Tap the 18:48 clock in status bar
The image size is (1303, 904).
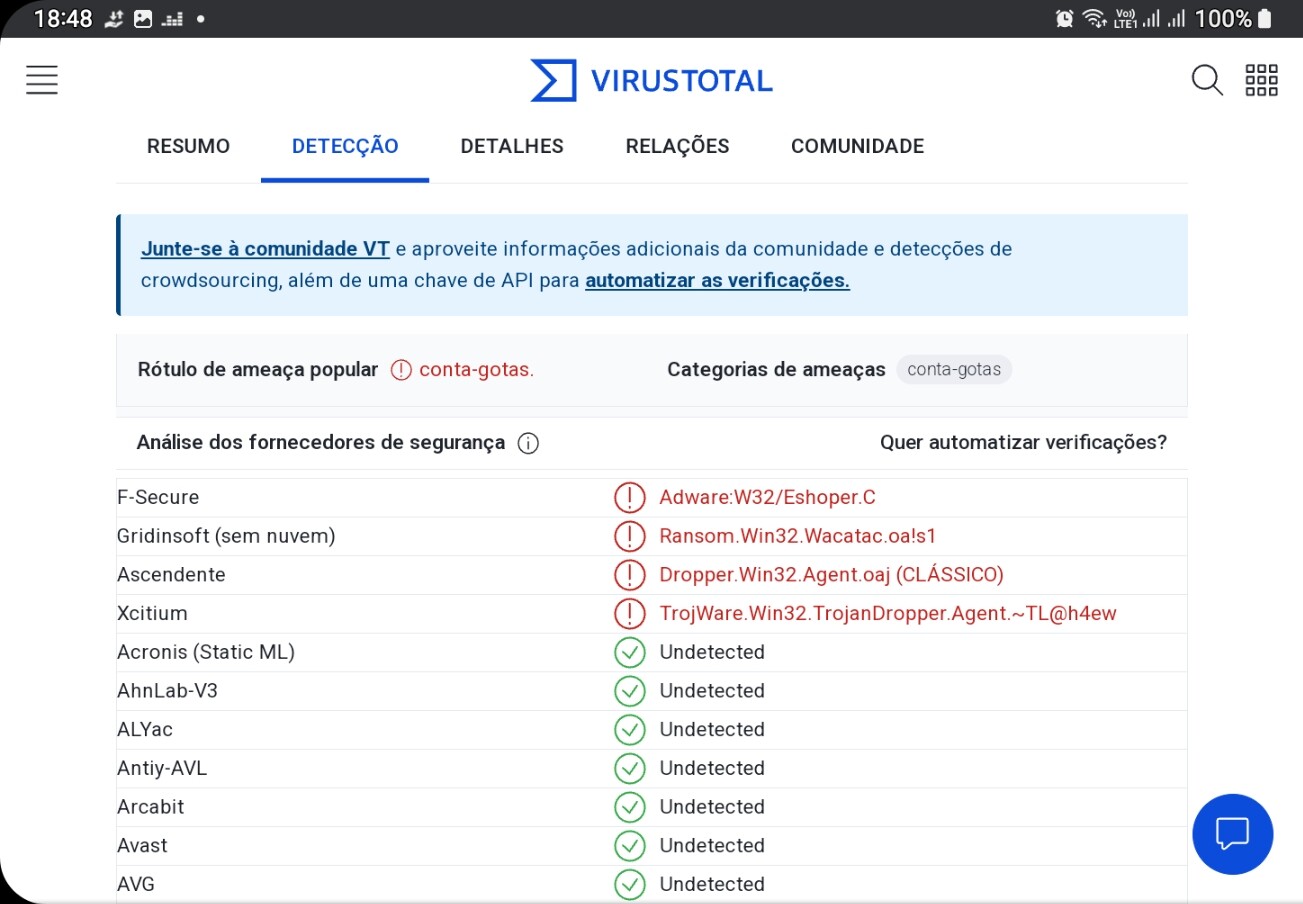[x=62, y=19]
